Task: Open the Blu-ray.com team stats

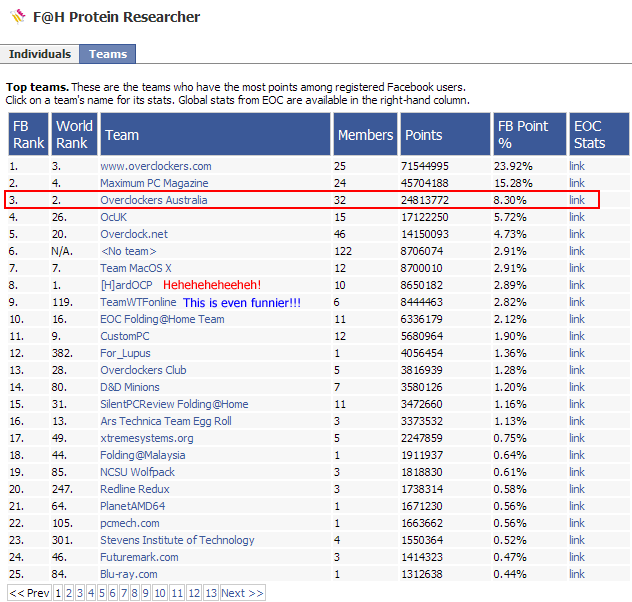Action: (x=129, y=574)
